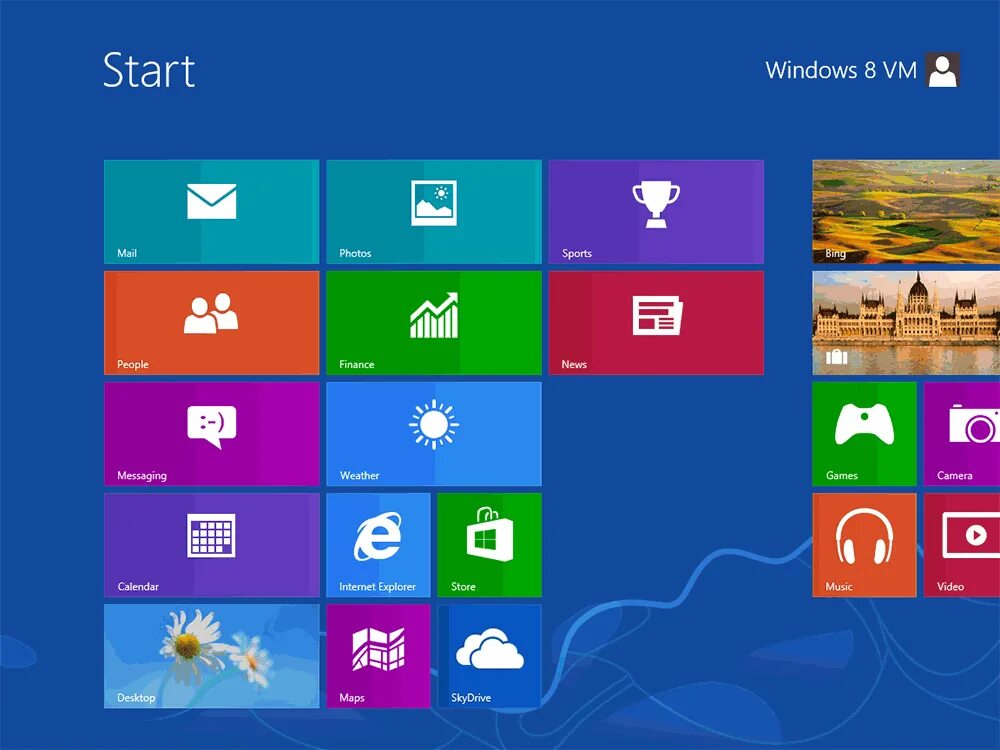Launch Internet Explorer
1000x750 pixels.
pyautogui.click(x=378, y=545)
